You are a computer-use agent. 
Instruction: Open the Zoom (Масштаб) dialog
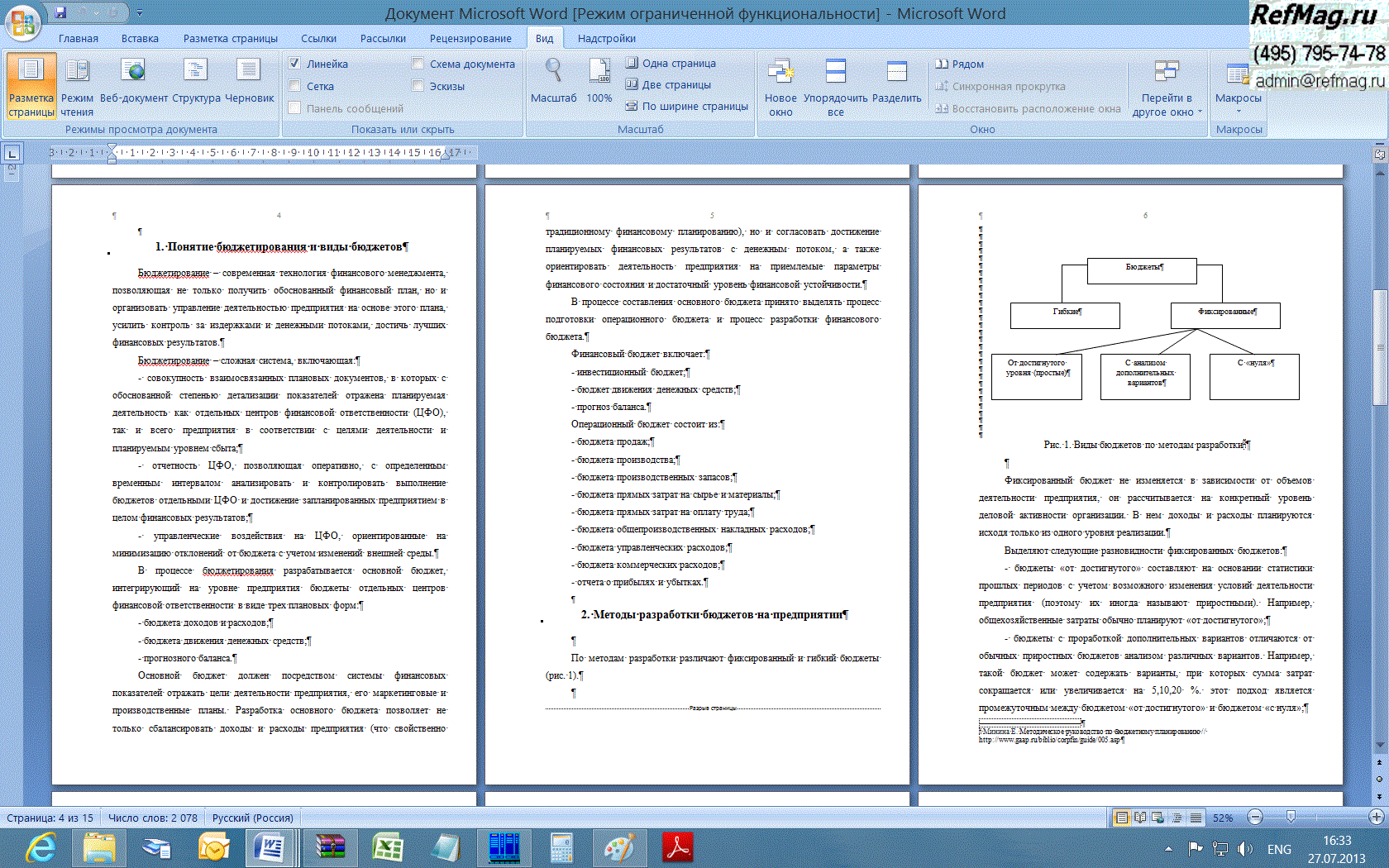coord(553,83)
